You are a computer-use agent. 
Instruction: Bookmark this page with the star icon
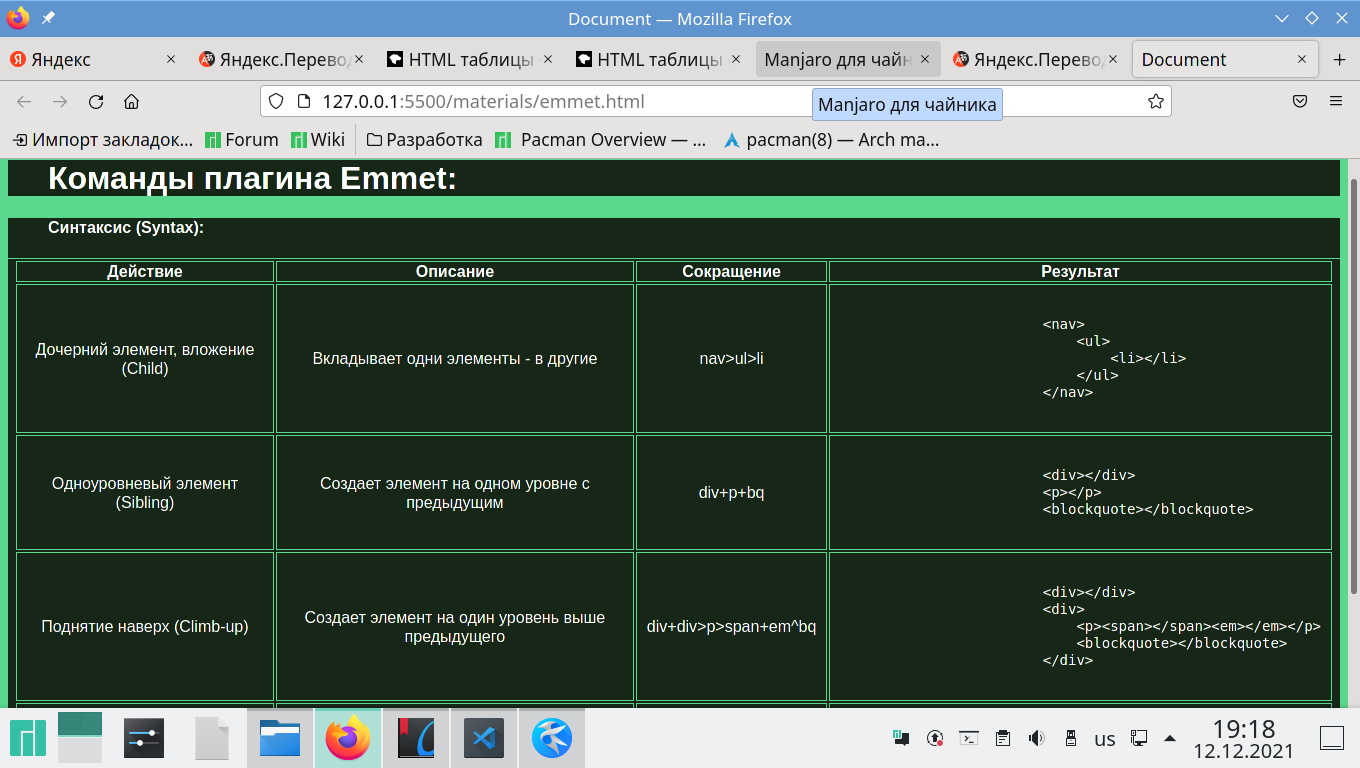pos(1155,101)
